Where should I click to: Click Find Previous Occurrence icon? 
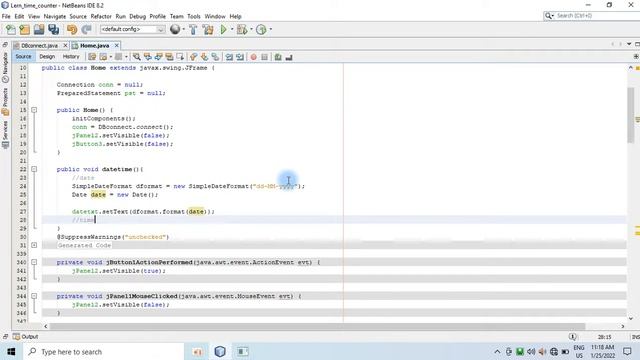[148, 57]
